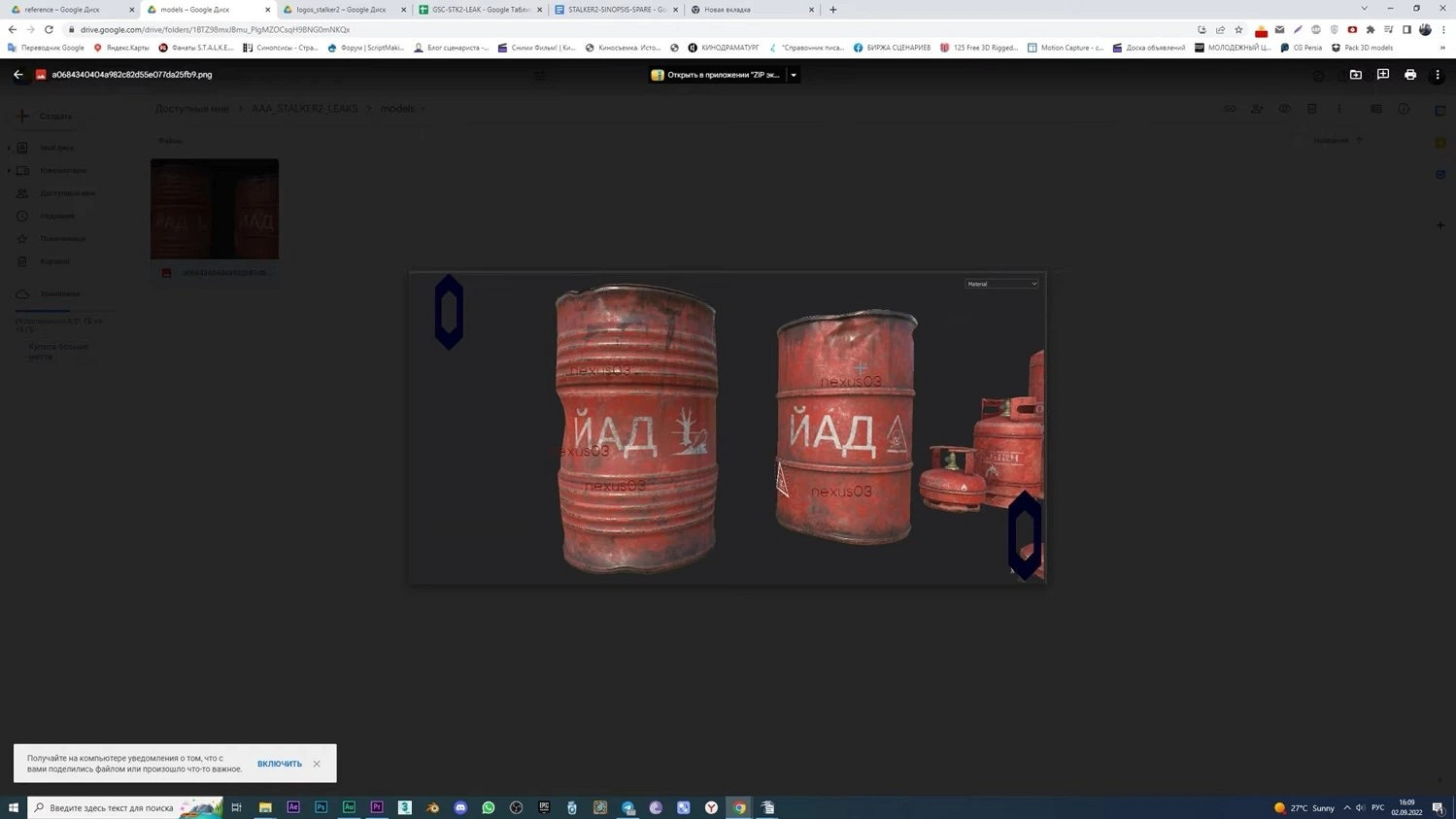
Task: Open the CG Persia bookmark
Action: (x=1302, y=48)
